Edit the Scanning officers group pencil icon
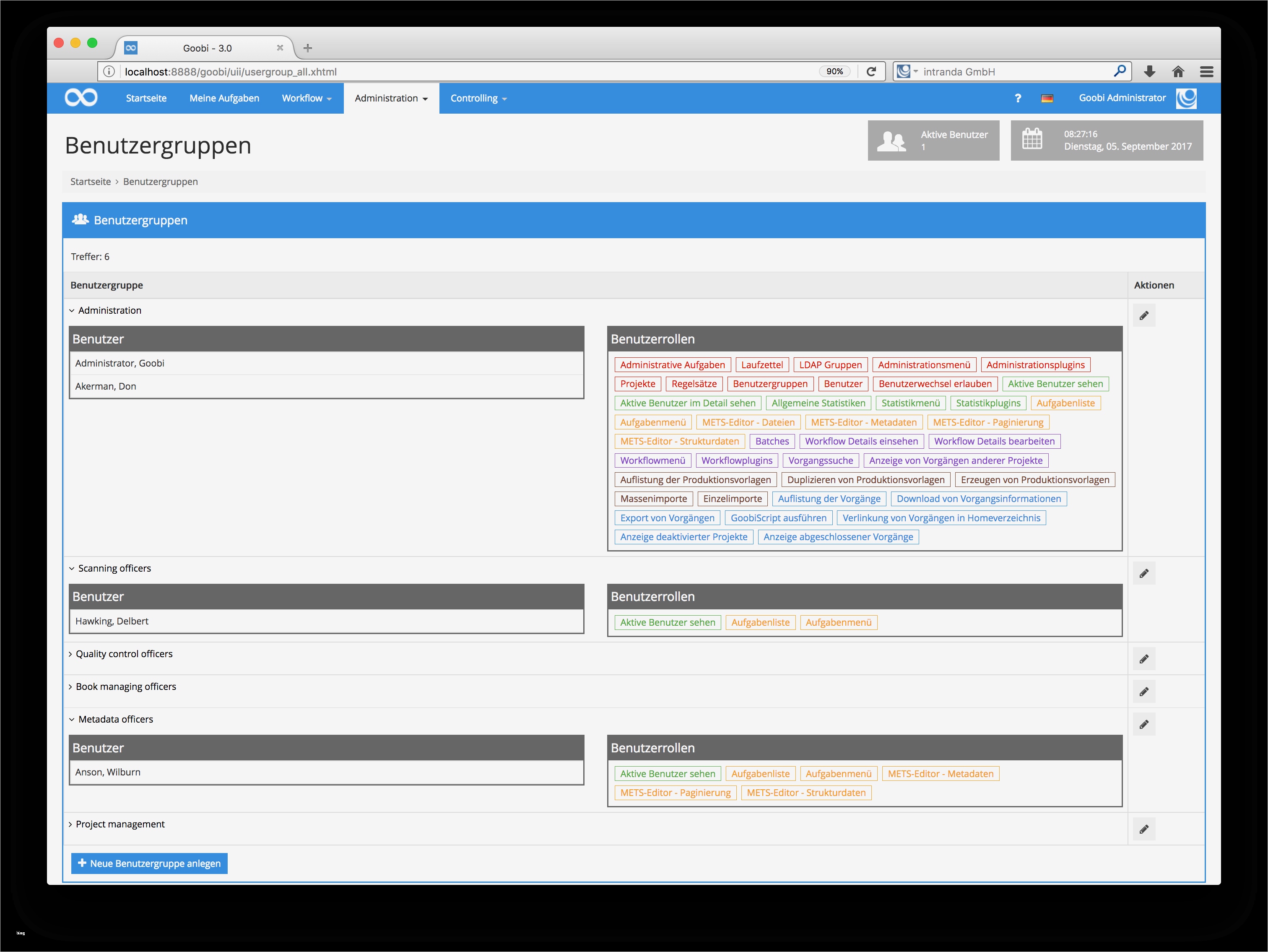The image size is (1268, 952). (x=1143, y=573)
